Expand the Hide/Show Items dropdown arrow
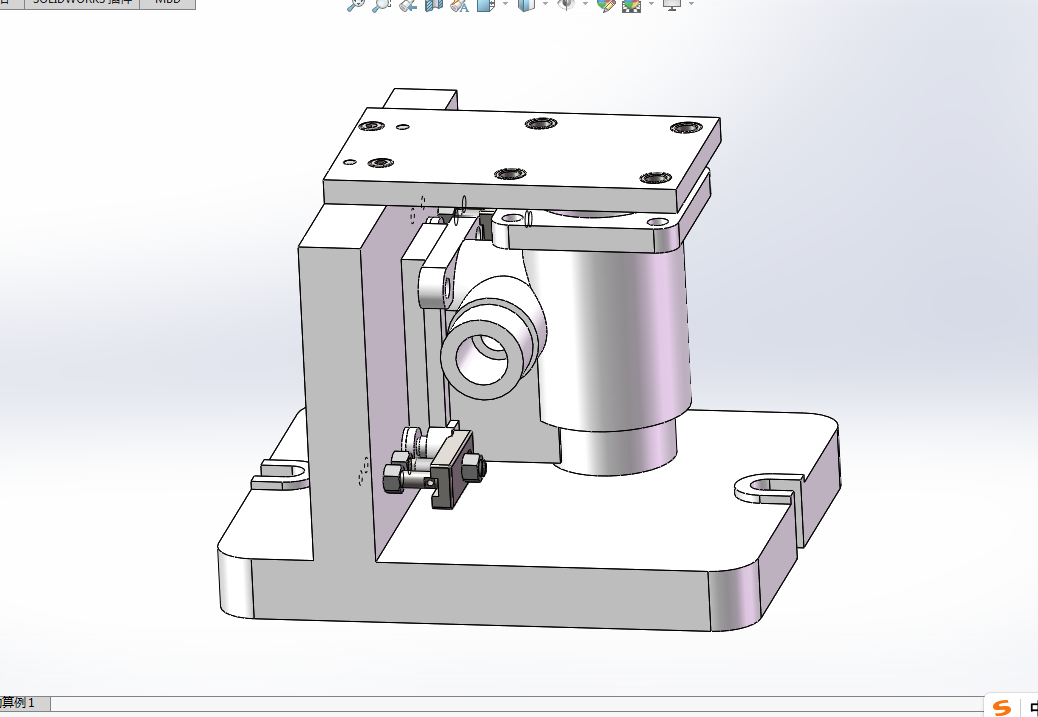 (x=585, y=4)
